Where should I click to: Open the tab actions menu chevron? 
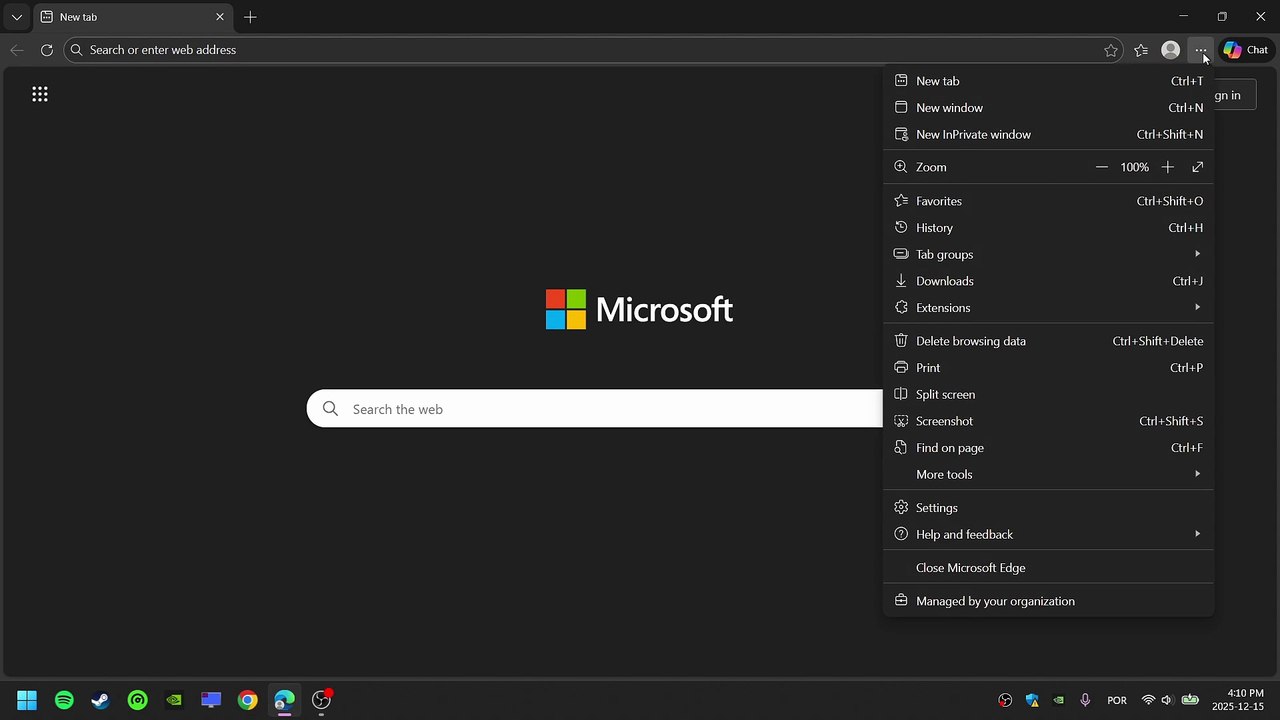pos(17,17)
